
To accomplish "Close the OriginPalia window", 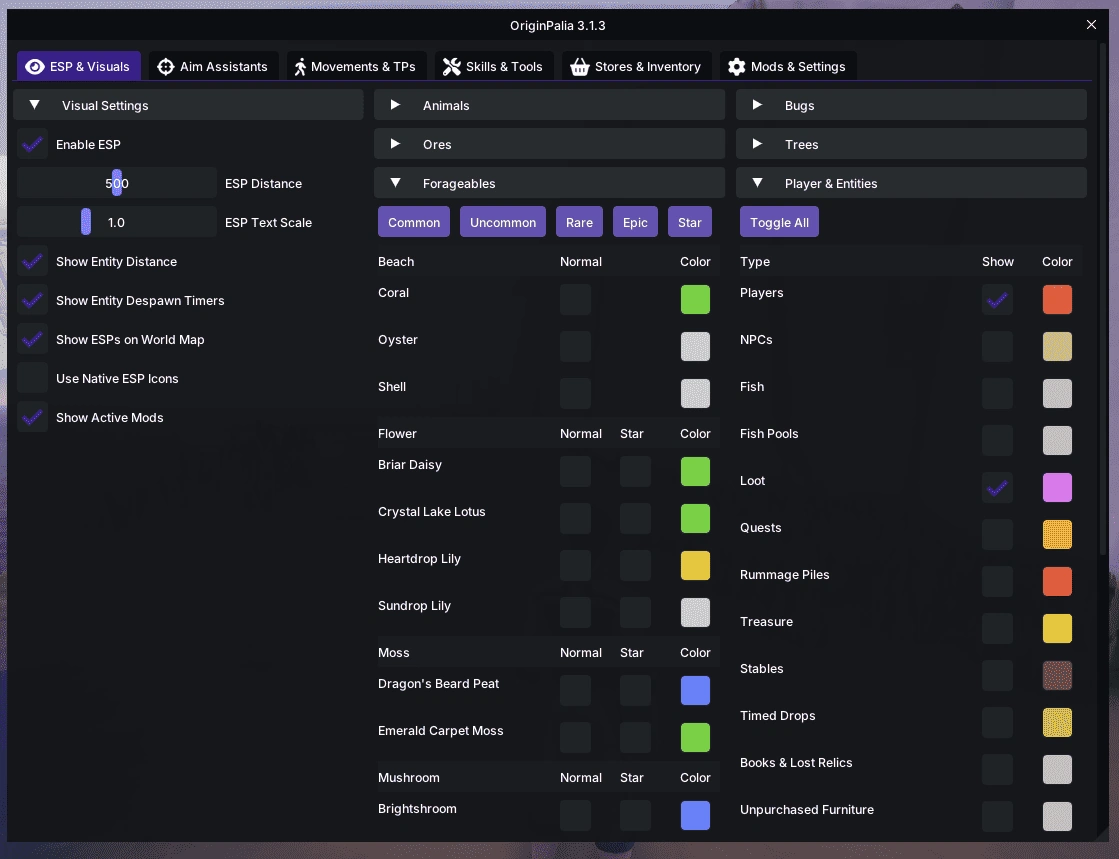I will coord(1091,25).
